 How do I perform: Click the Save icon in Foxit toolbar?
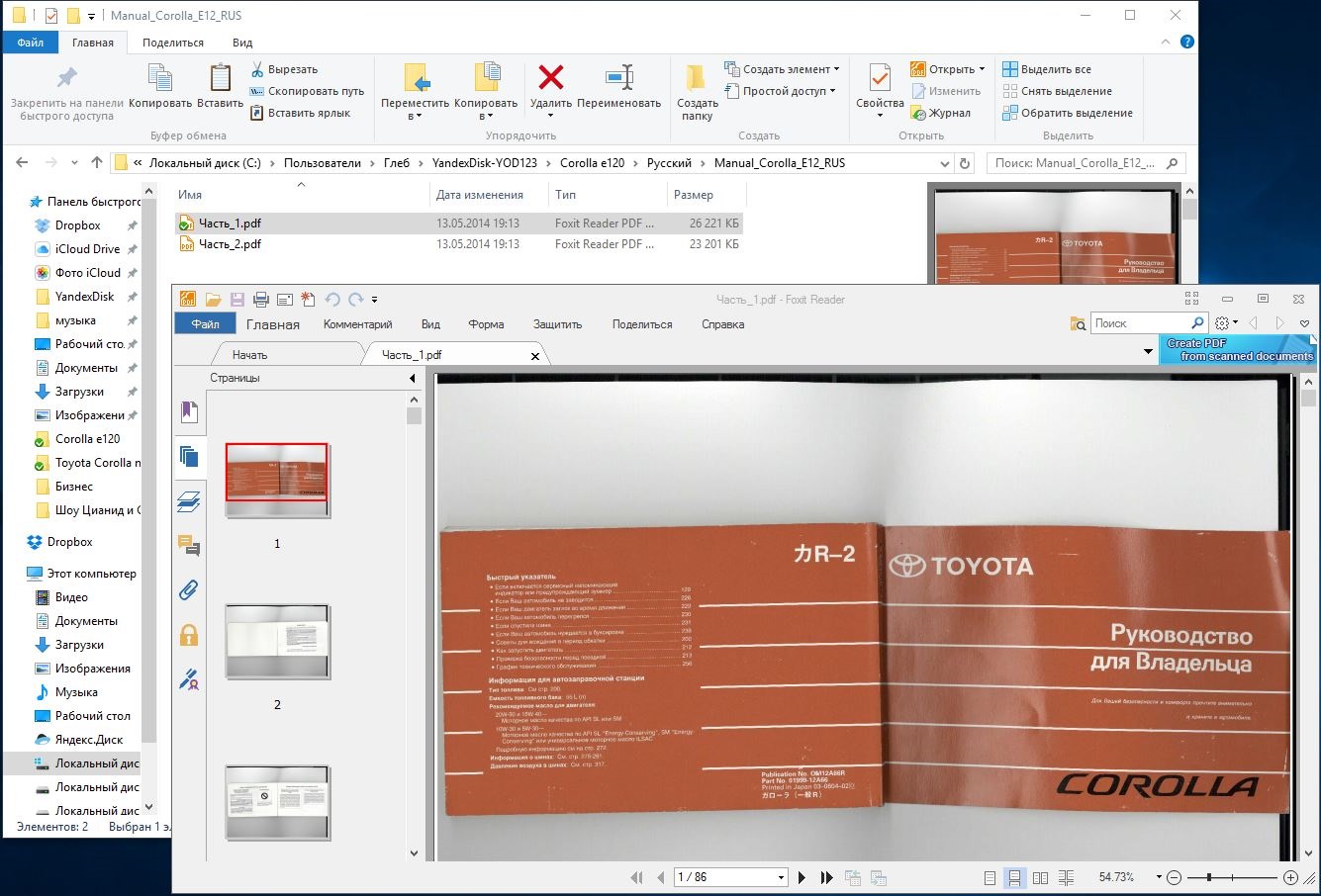click(x=237, y=299)
